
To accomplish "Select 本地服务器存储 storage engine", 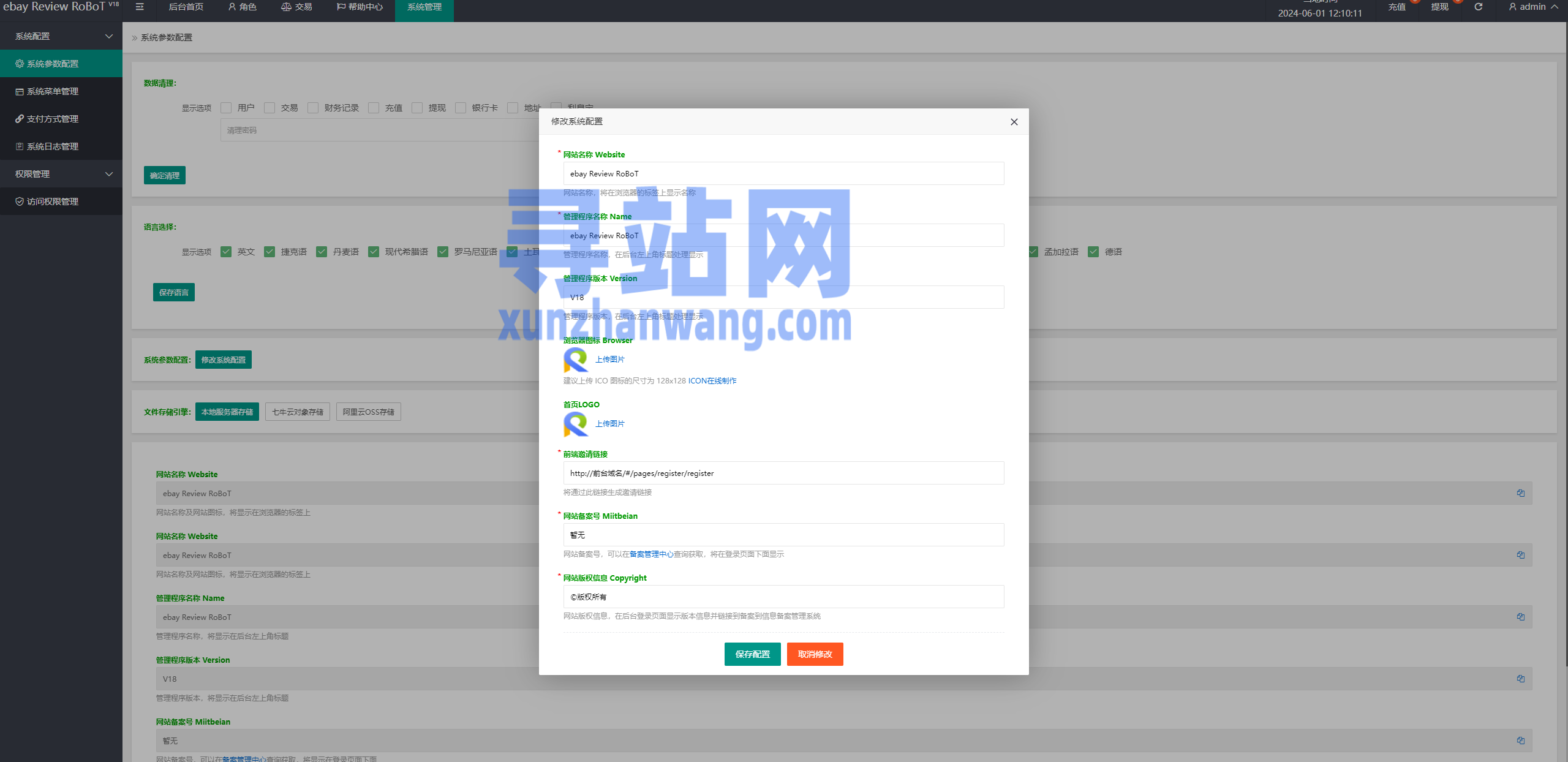I will point(227,412).
